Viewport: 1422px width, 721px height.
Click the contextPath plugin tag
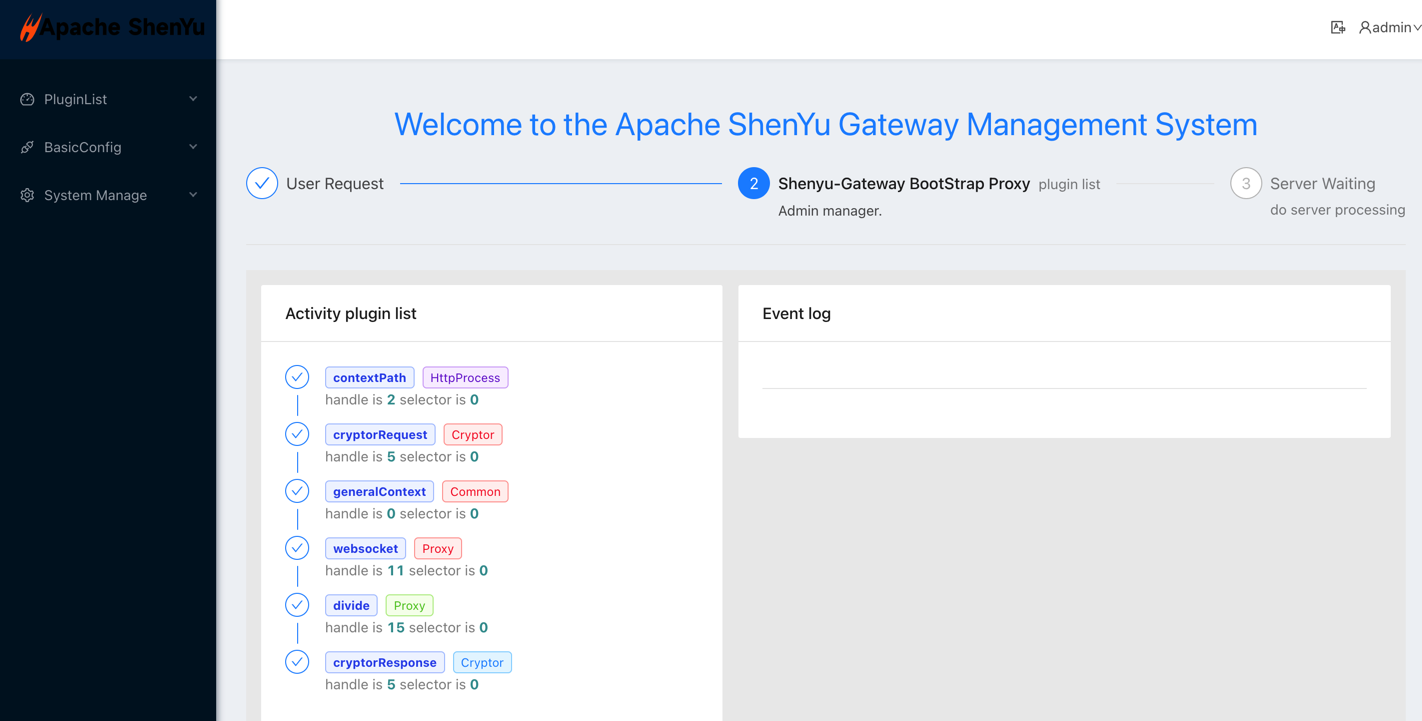click(x=369, y=378)
